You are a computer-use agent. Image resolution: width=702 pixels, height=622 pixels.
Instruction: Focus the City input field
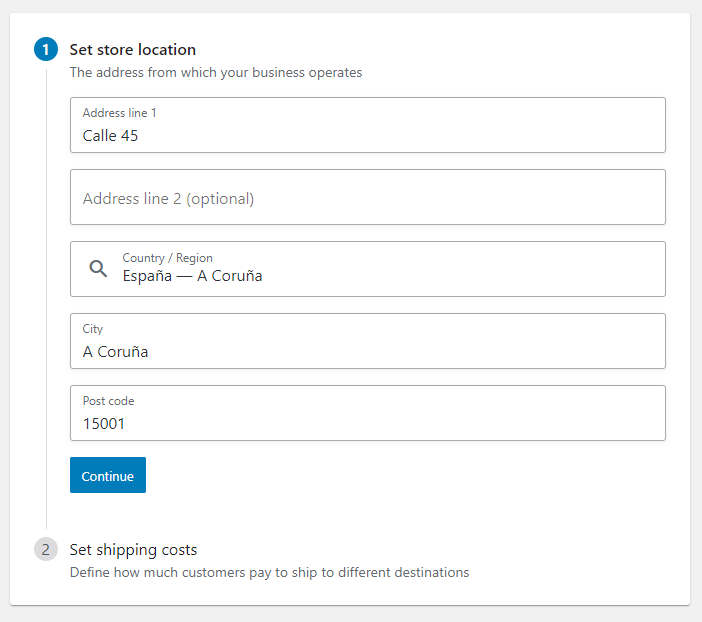[368, 341]
